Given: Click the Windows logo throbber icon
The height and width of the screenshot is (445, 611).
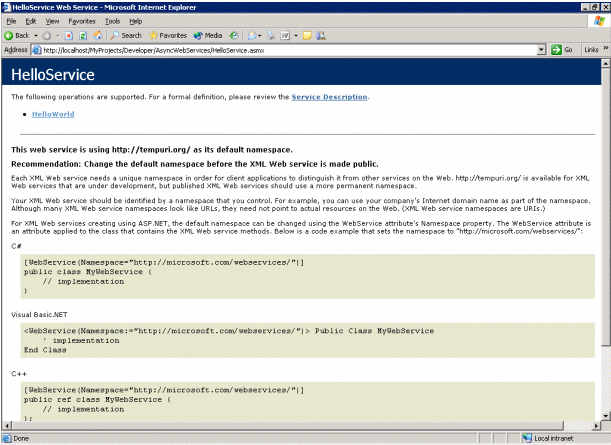Looking at the screenshot, I should (599, 21).
